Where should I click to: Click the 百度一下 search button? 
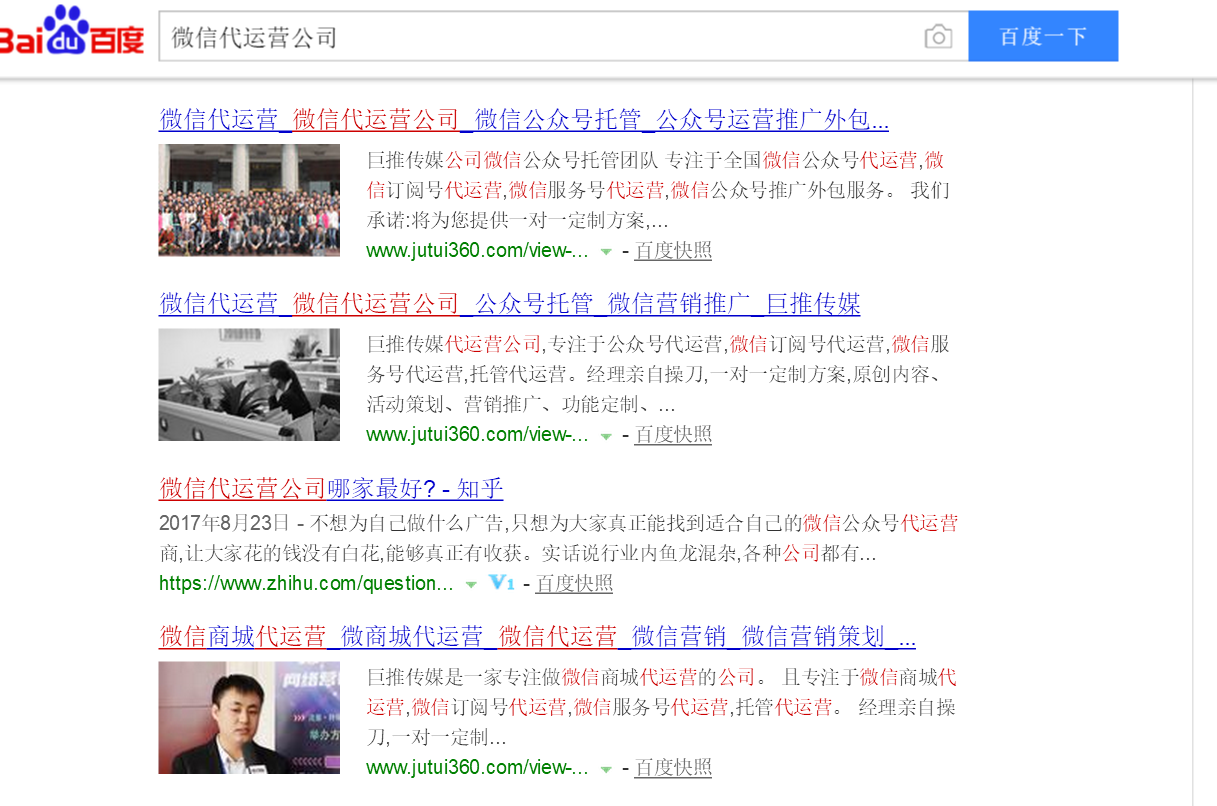(1043, 37)
